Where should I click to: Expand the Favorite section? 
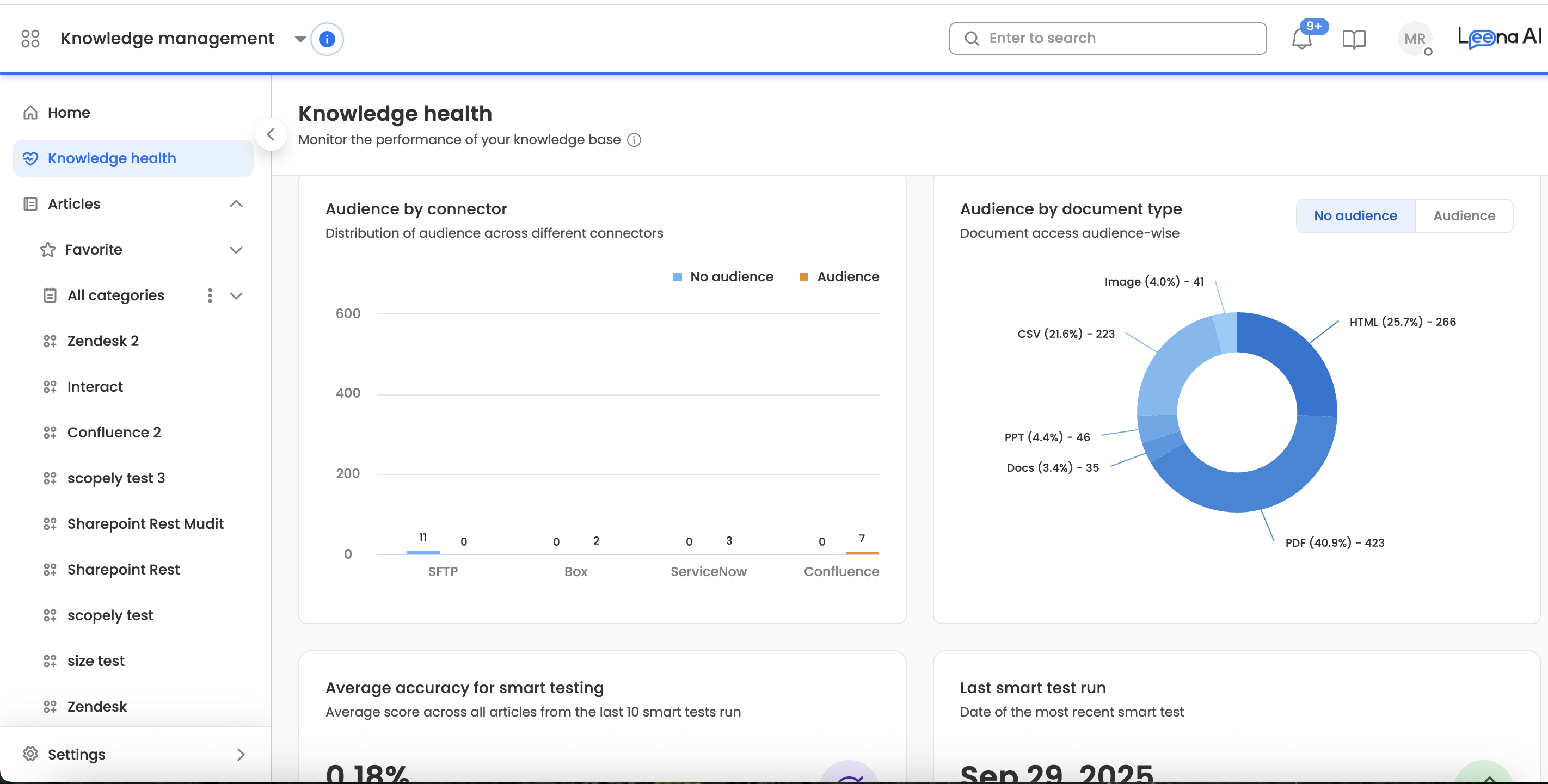236,249
